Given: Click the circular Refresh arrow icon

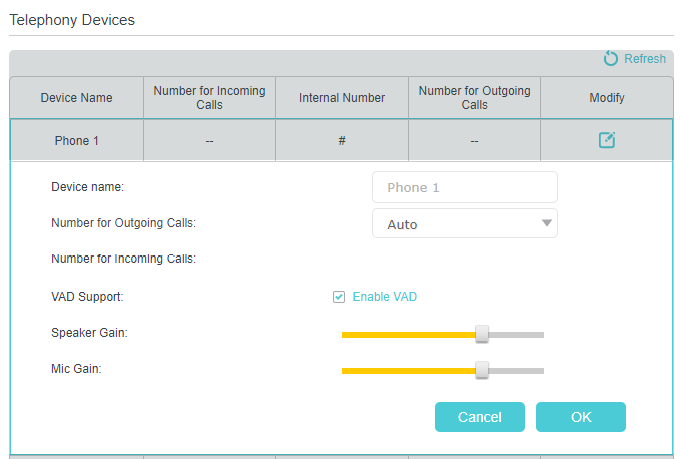Looking at the screenshot, I should pos(611,59).
